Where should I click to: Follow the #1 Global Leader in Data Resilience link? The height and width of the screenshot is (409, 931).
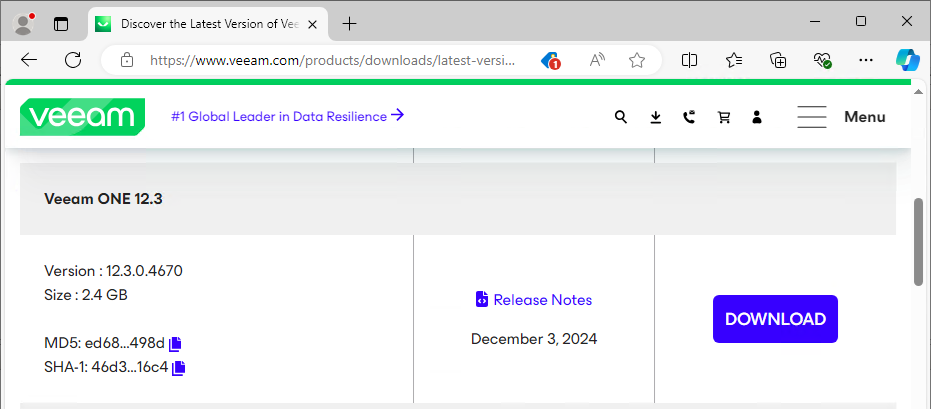click(287, 116)
